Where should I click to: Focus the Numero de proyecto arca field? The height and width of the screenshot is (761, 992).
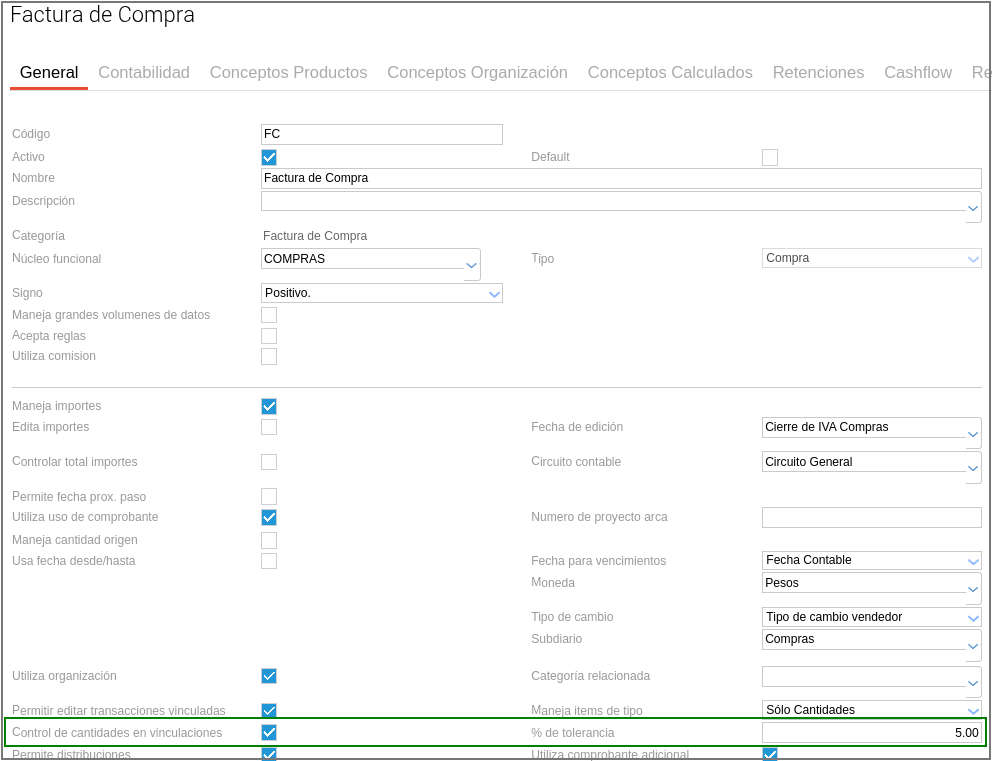(871, 517)
